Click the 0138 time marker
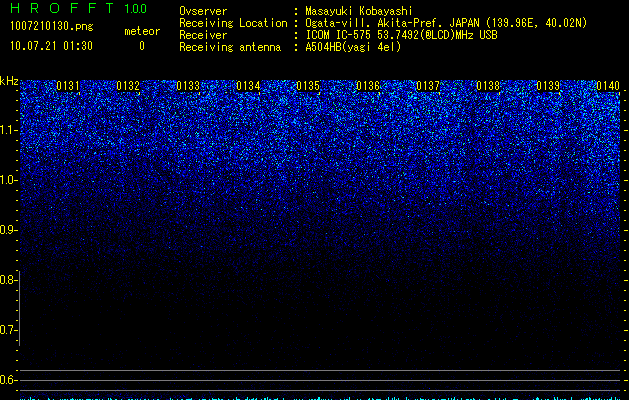Screen dimensions: 629x400 [488, 86]
